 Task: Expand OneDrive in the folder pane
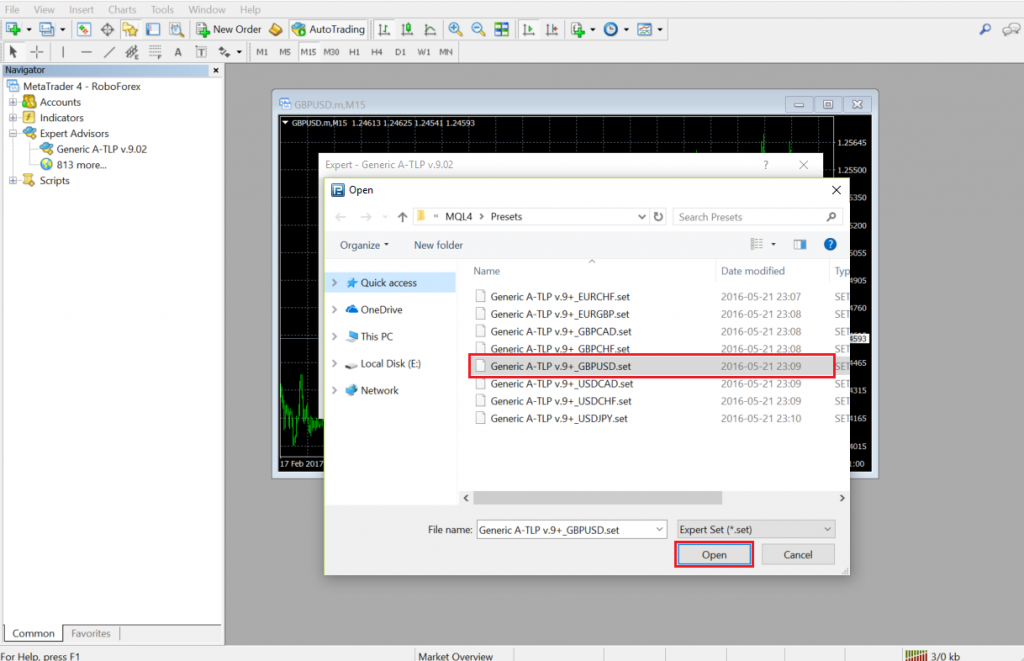click(x=335, y=310)
